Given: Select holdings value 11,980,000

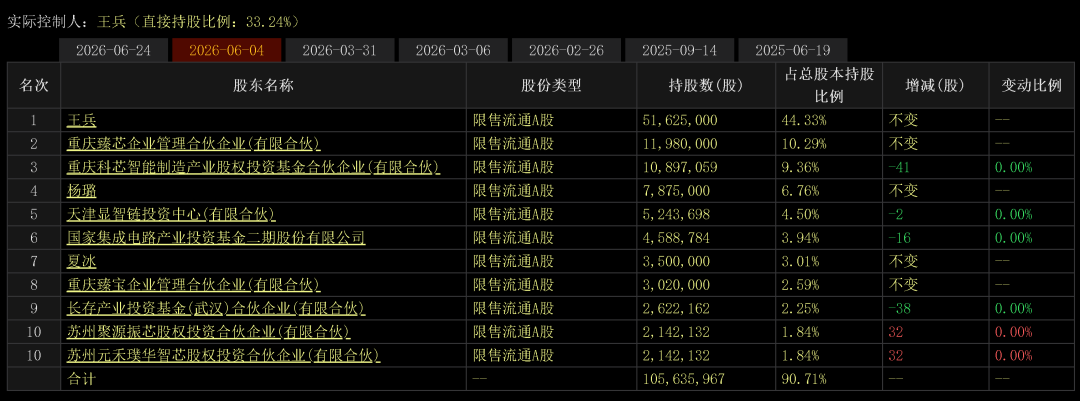Looking at the screenshot, I should tap(680, 144).
